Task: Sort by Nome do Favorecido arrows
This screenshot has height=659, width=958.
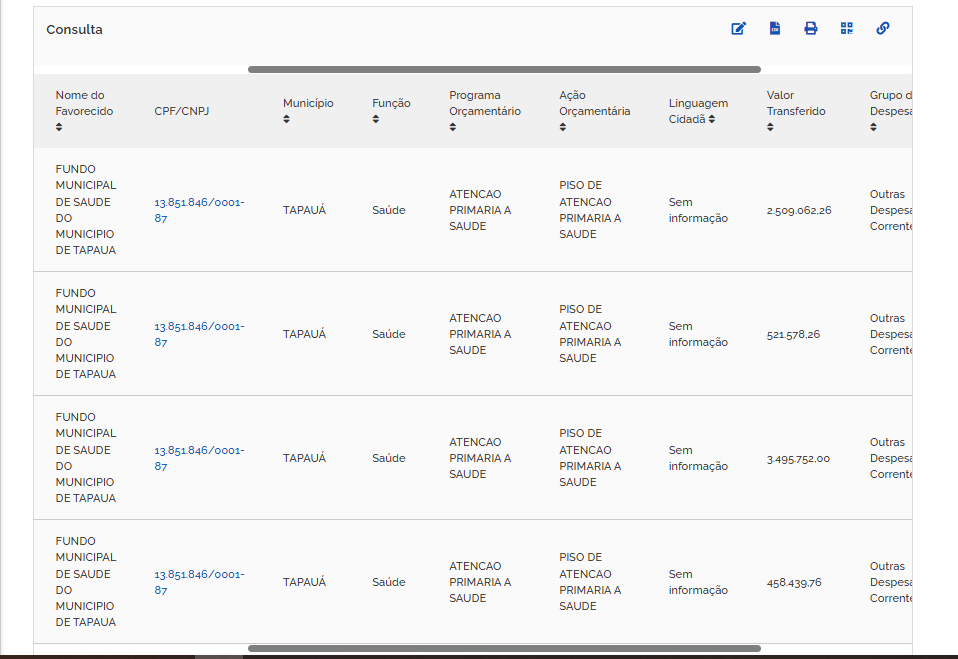Action: click(59, 127)
